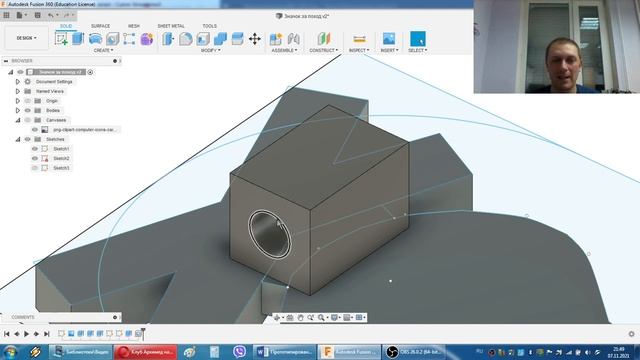Open the ASSEMBLE dropdown menu
The width and height of the screenshot is (640, 360).
coord(284,50)
